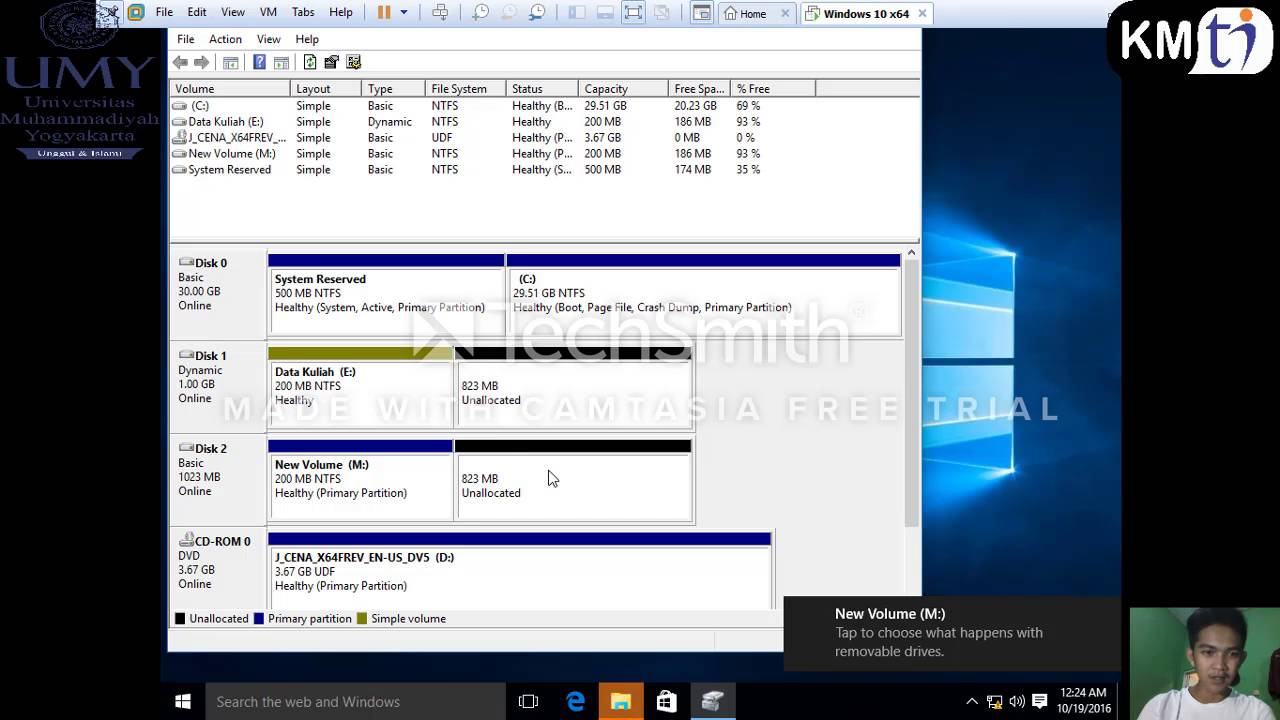Open Task View from the taskbar
1280x720 pixels.
529,702
